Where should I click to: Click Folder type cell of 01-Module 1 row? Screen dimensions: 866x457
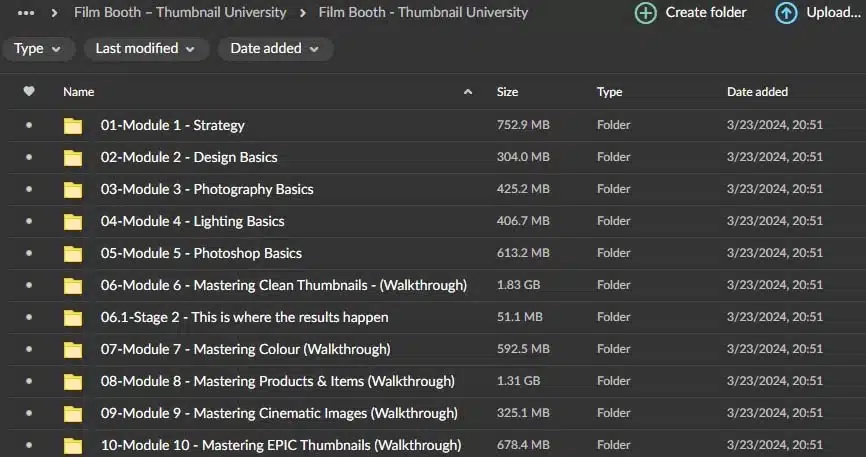click(614, 125)
